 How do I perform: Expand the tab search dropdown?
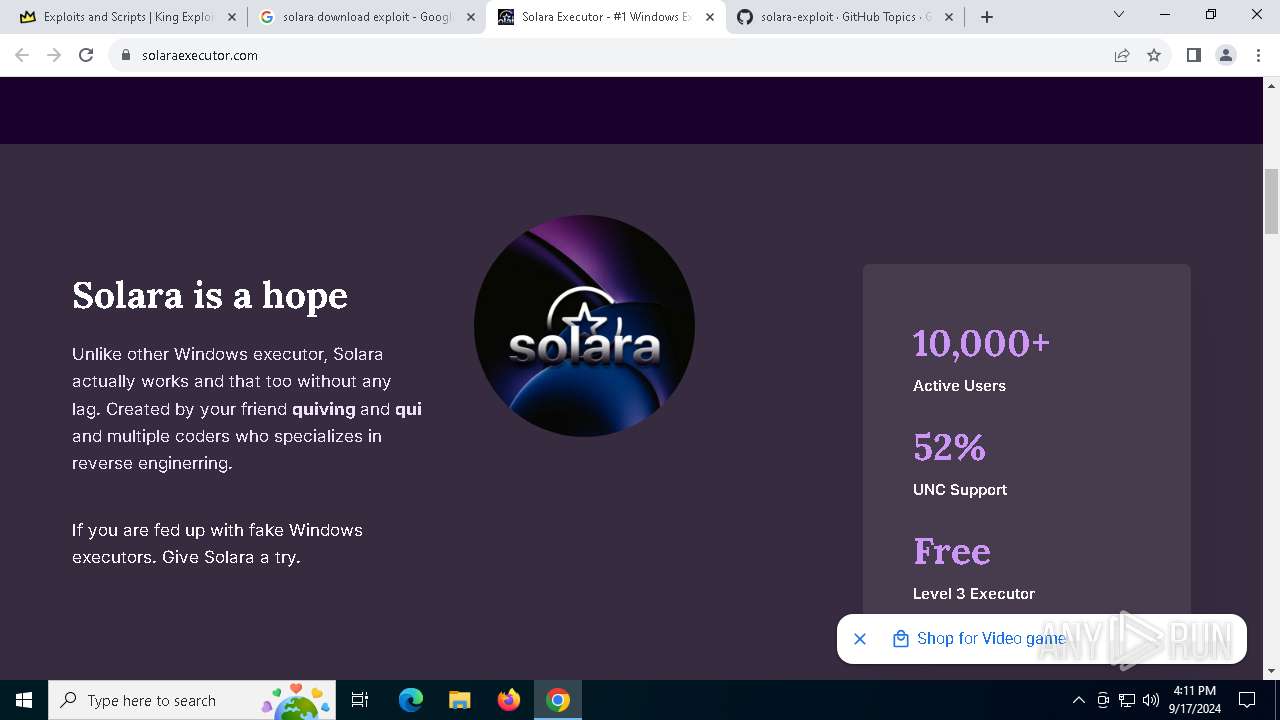[1119, 15]
